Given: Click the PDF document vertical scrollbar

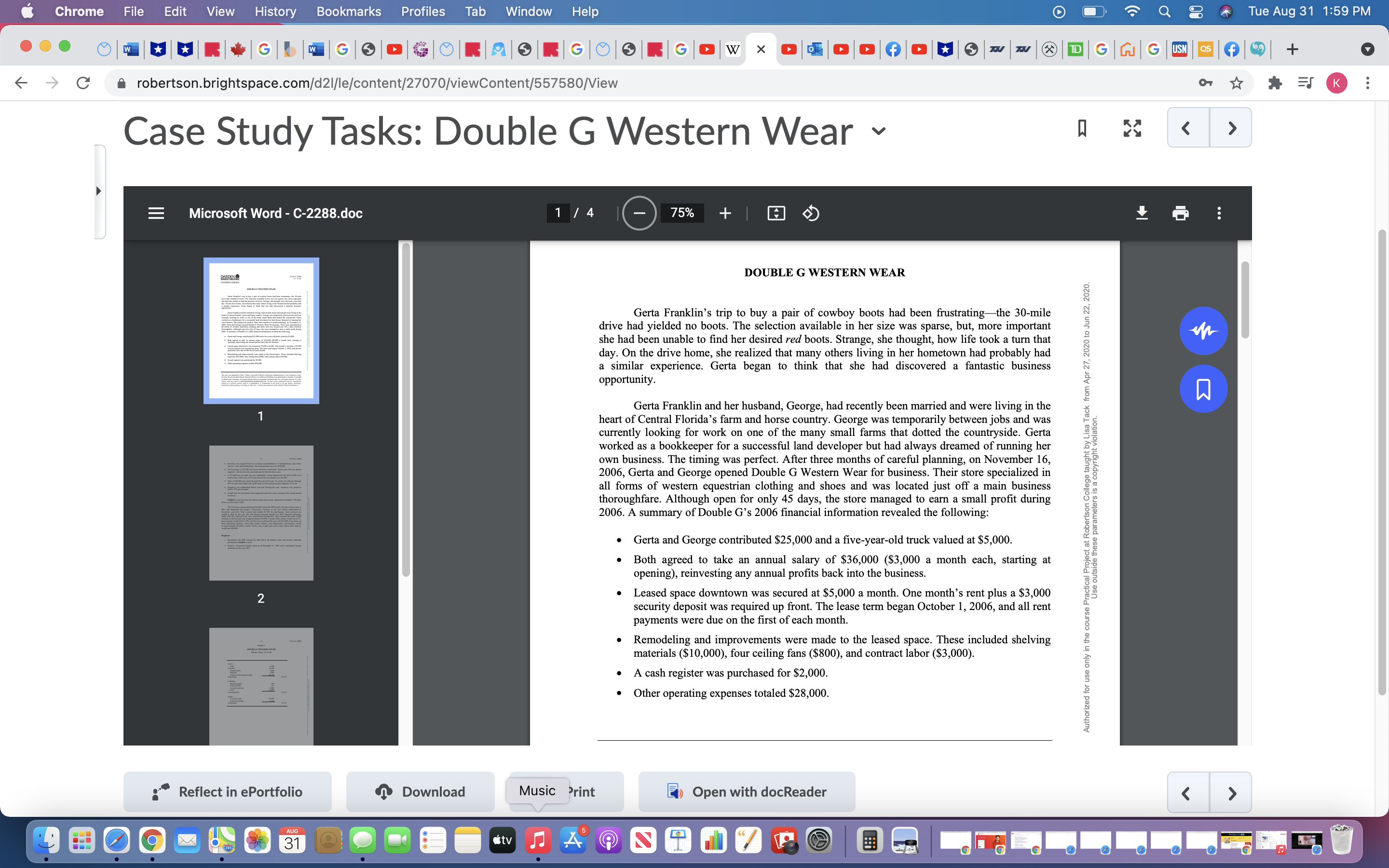Looking at the screenshot, I should [1244, 299].
